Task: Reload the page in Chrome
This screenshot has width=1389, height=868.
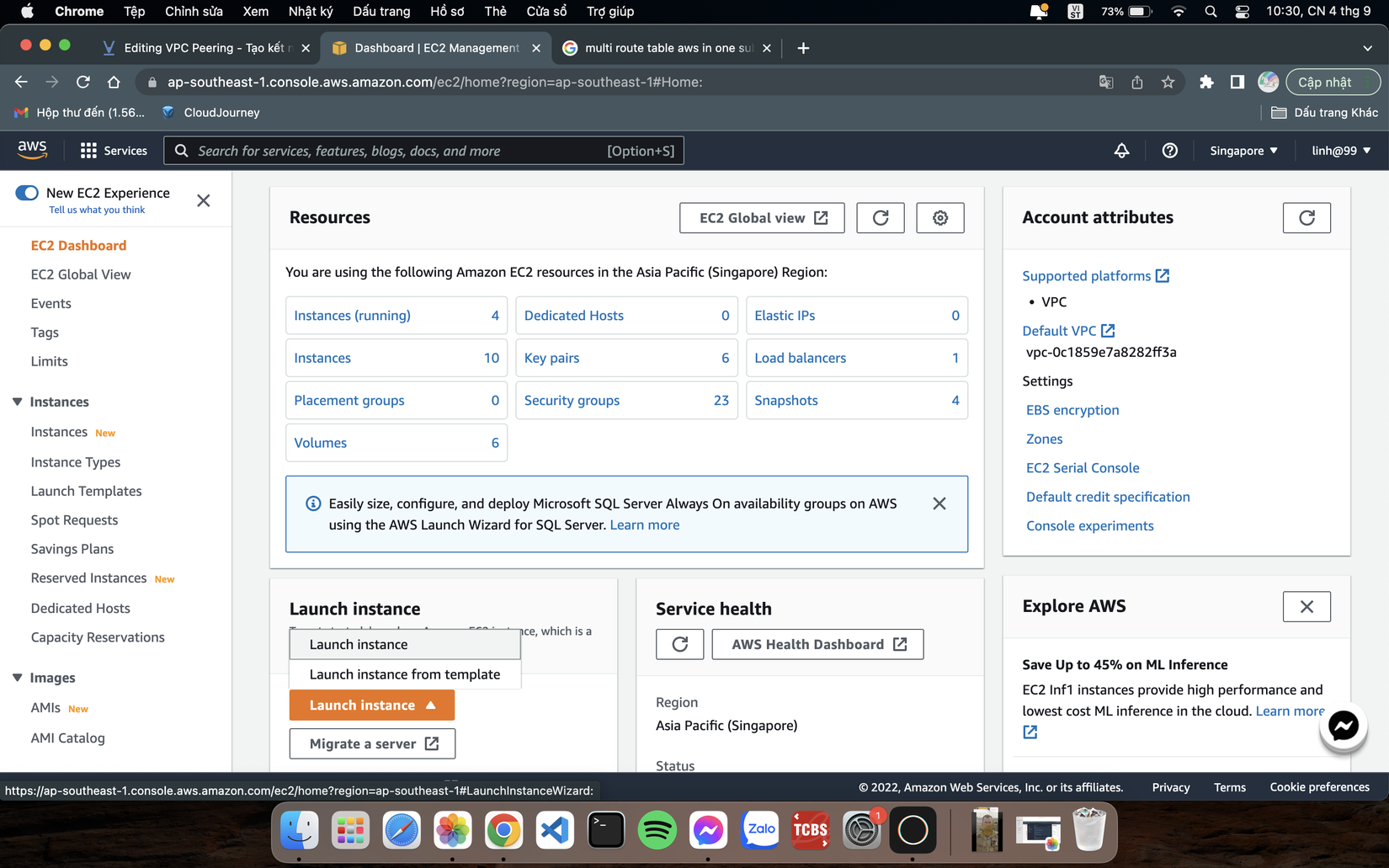Action: 82,82
